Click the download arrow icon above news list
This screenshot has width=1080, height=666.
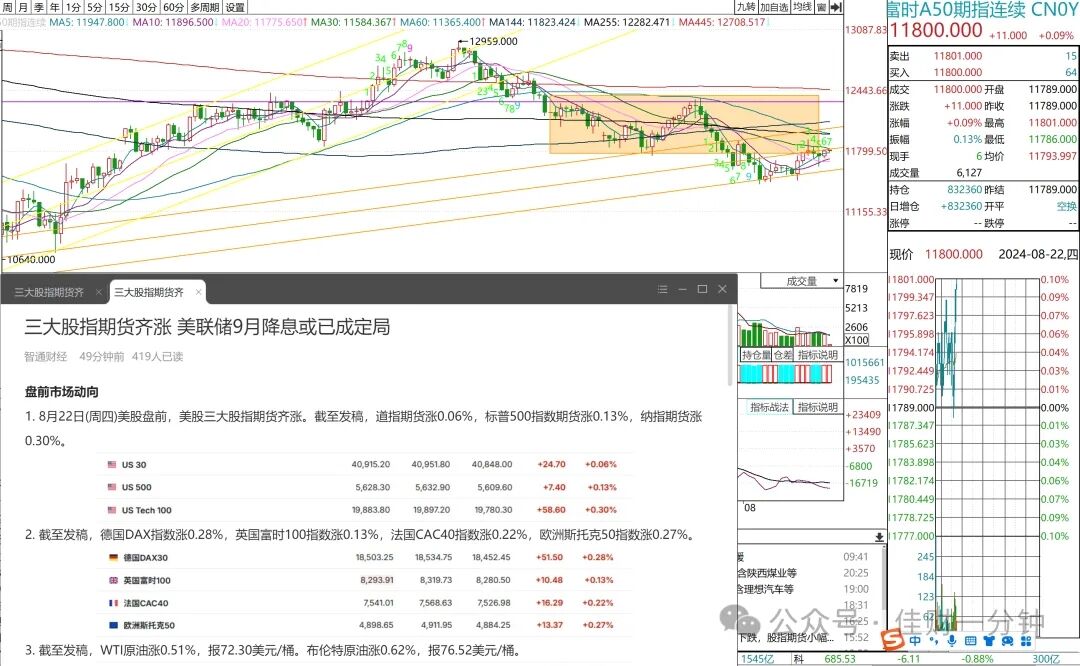pyautogui.click(x=880, y=537)
